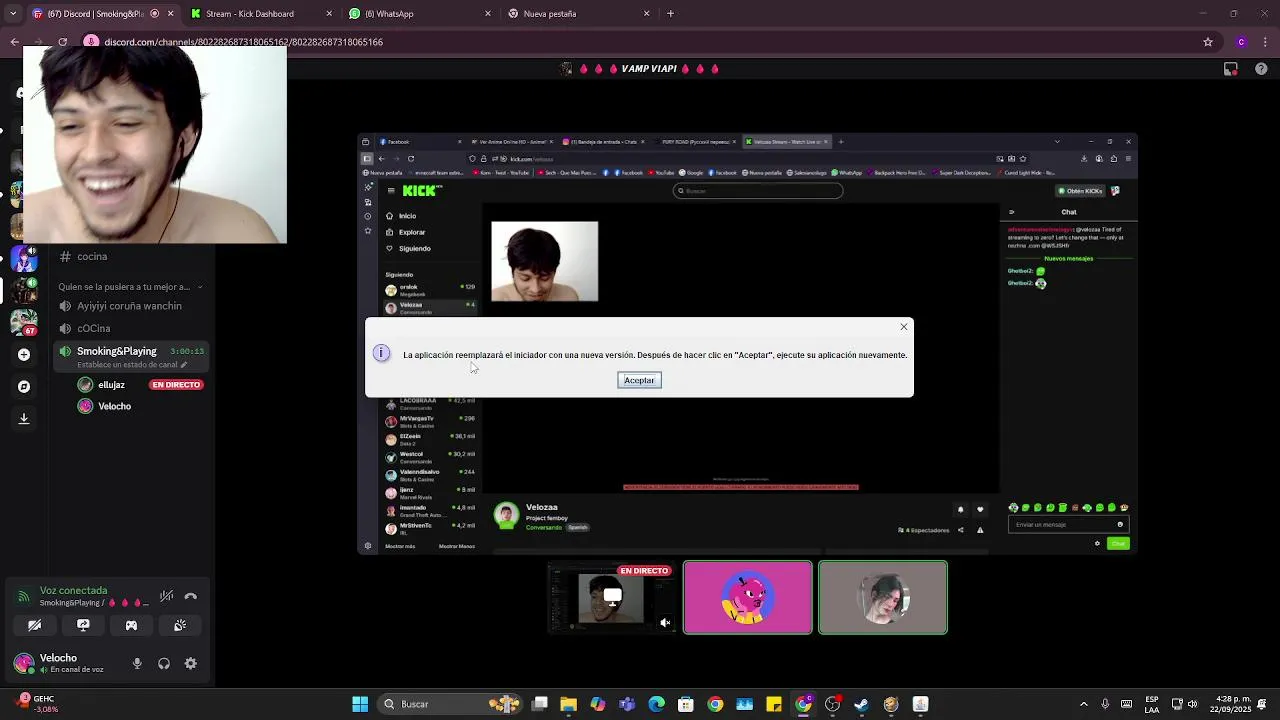The height and width of the screenshot is (720, 1280).
Task: Add a server with the plus icon
Action: pos(24,354)
